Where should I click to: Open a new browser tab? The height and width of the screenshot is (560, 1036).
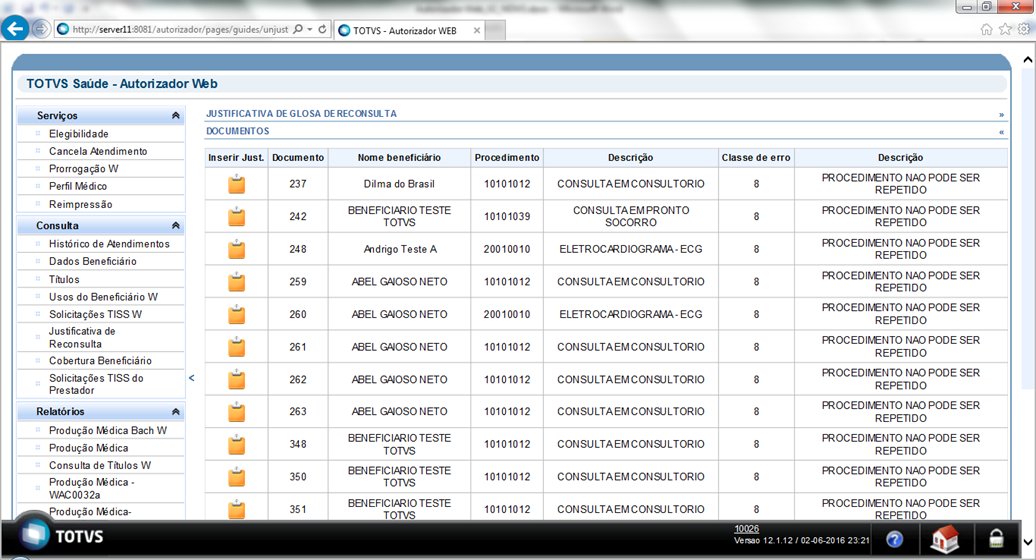[x=496, y=30]
